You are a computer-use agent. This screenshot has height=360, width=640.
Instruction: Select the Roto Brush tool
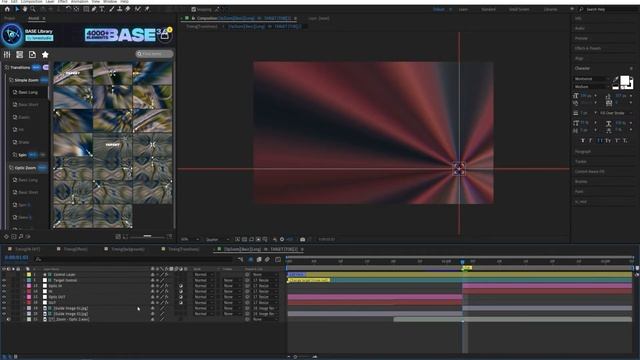pyautogui.click(x=138, y=9)
